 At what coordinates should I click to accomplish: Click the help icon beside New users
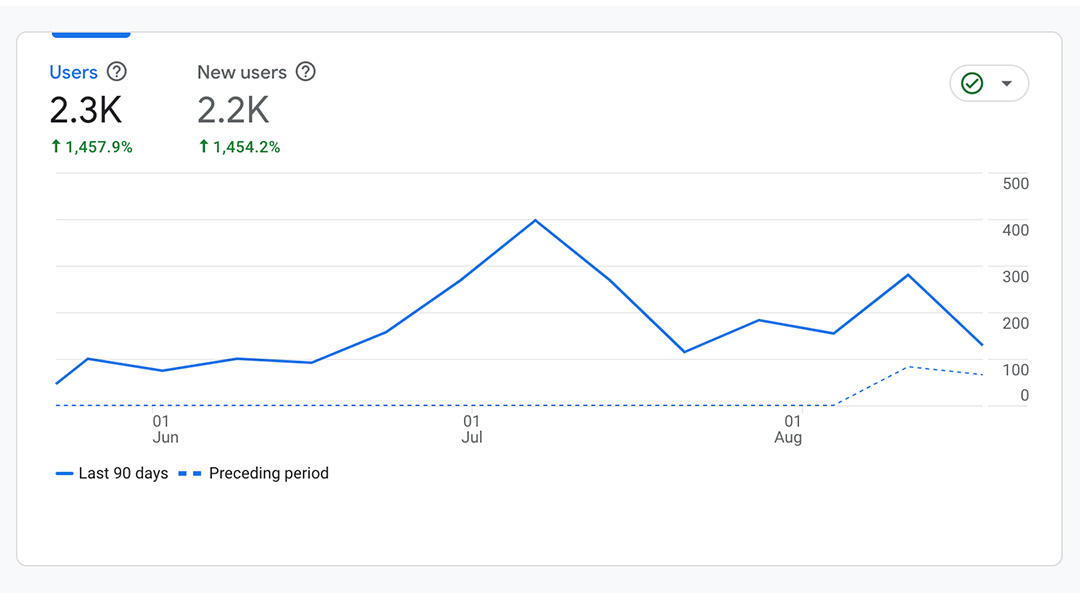306,72
